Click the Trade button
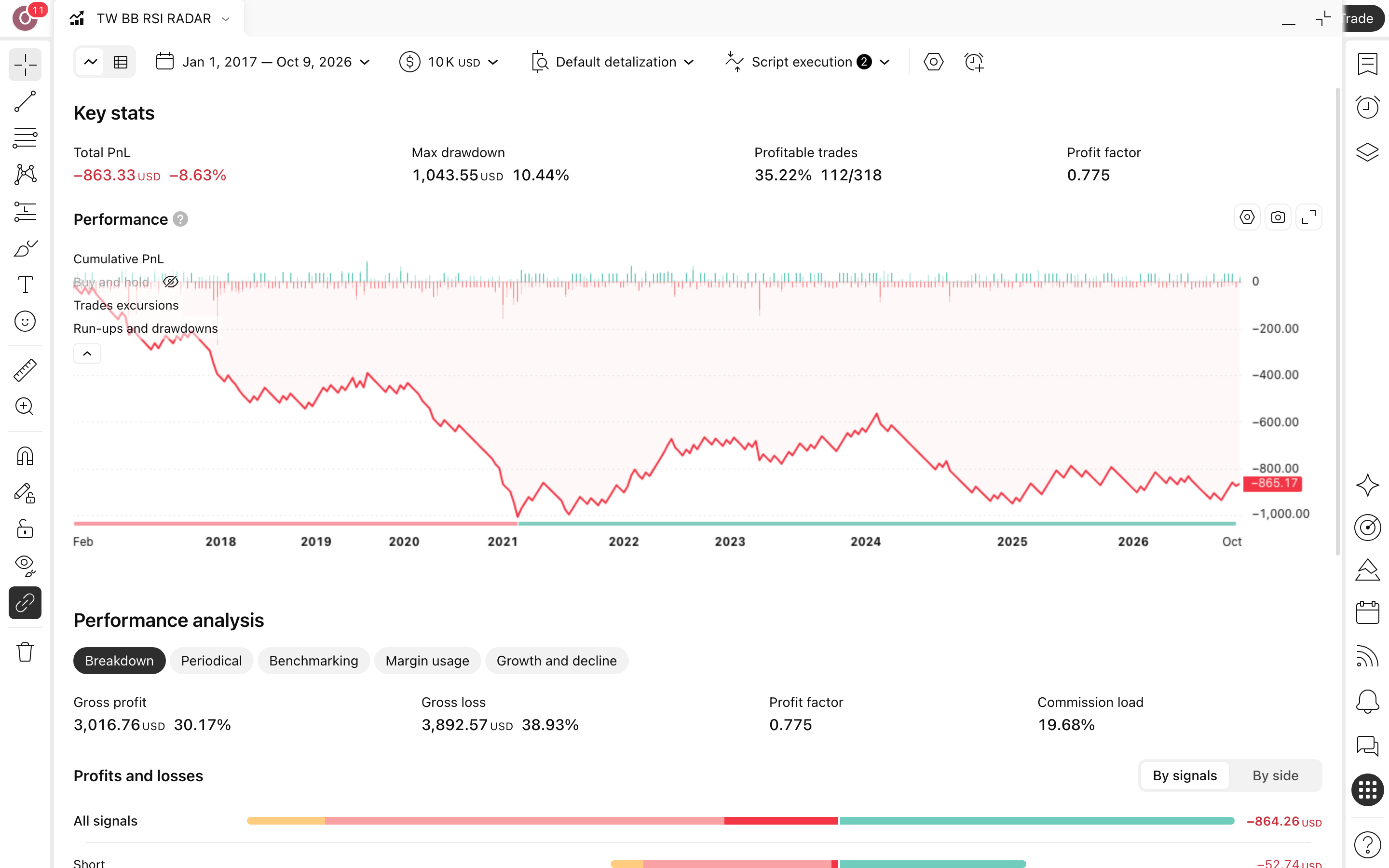The image size is (1389, 868). pos(1362,18)
